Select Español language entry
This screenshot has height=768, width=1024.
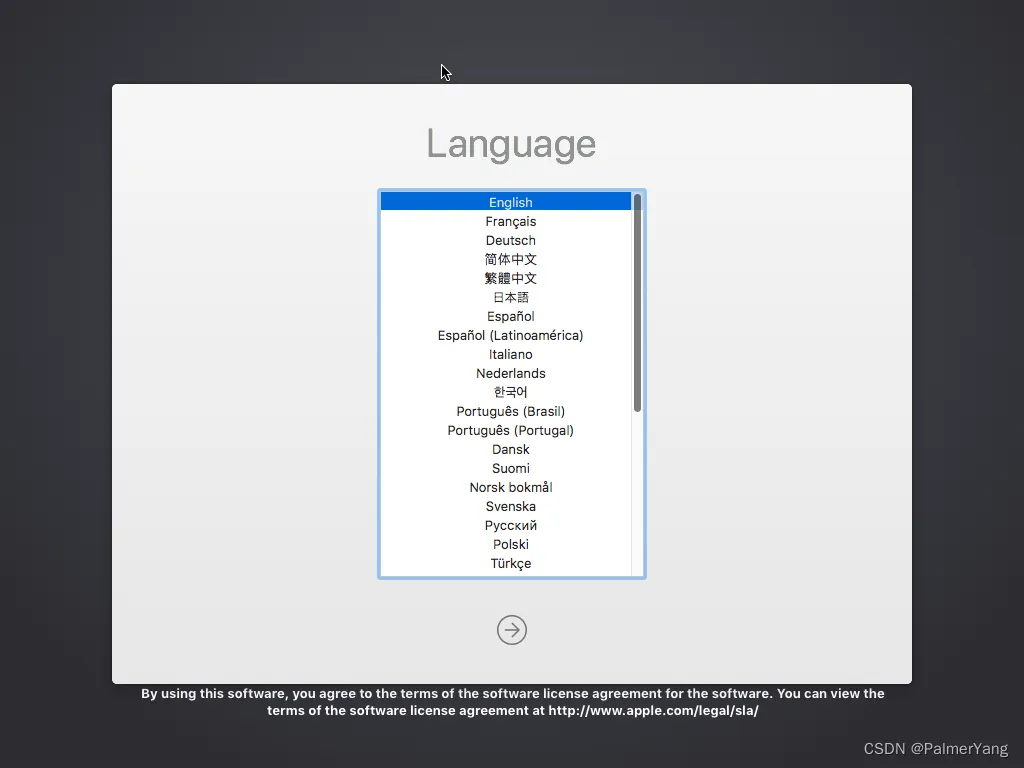pos(510,317)
